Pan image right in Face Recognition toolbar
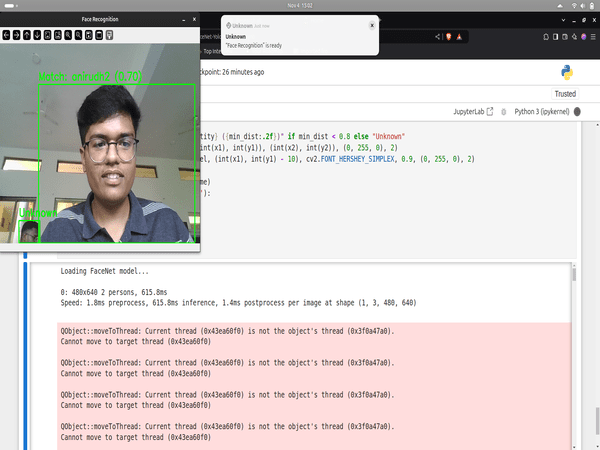Viewport: 600px width, 450px height. point(16,35)
